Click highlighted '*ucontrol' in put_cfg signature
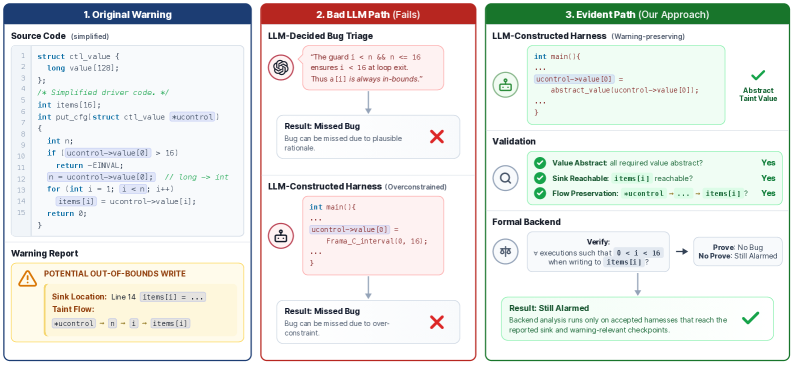The width and height of the screenshot is (793, 366). click(193, 117)
